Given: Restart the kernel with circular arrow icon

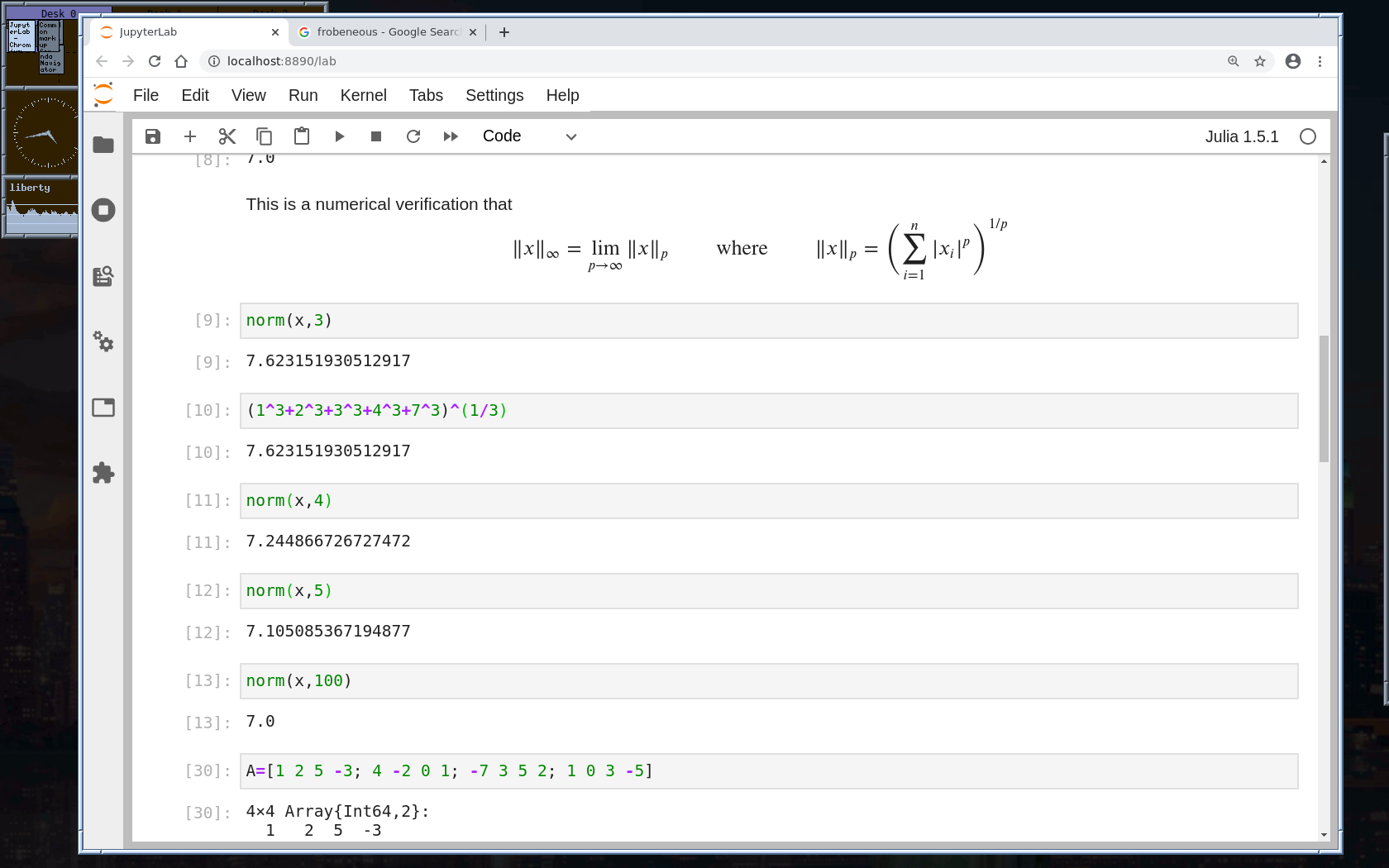Looking at the screenshot, I should (413, 136).
